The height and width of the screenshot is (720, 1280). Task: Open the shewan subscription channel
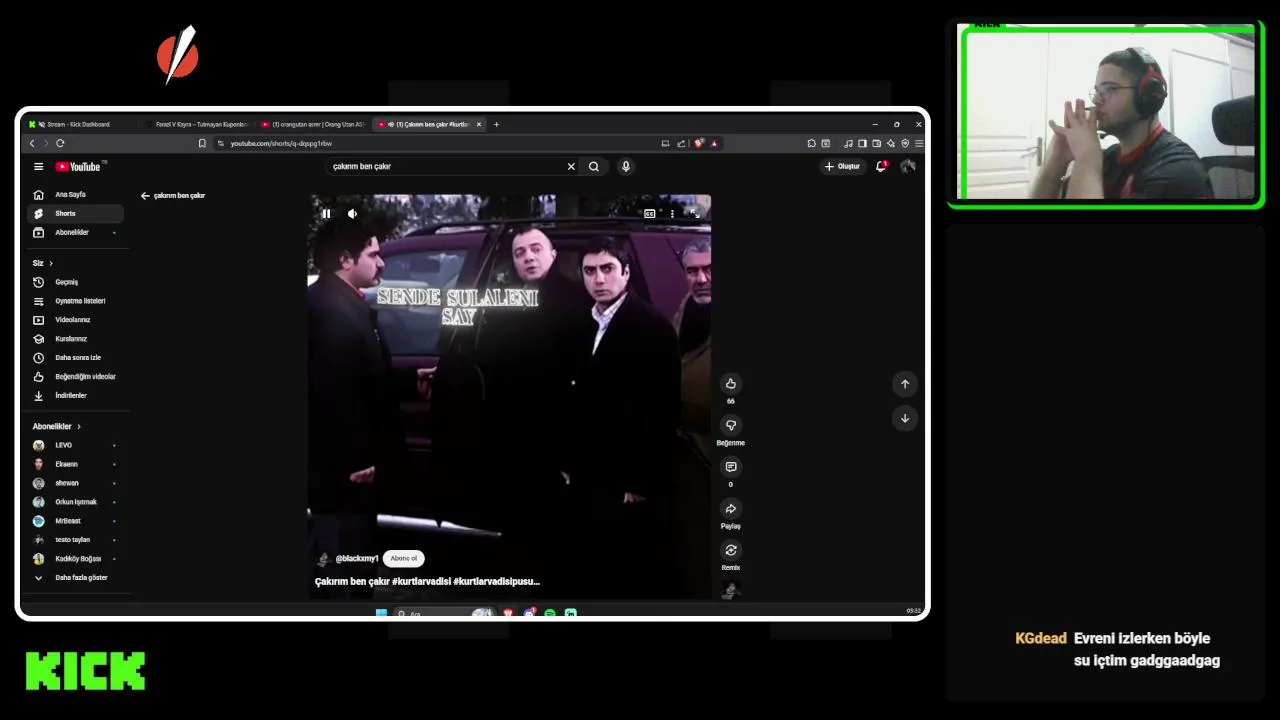[76, 483]
